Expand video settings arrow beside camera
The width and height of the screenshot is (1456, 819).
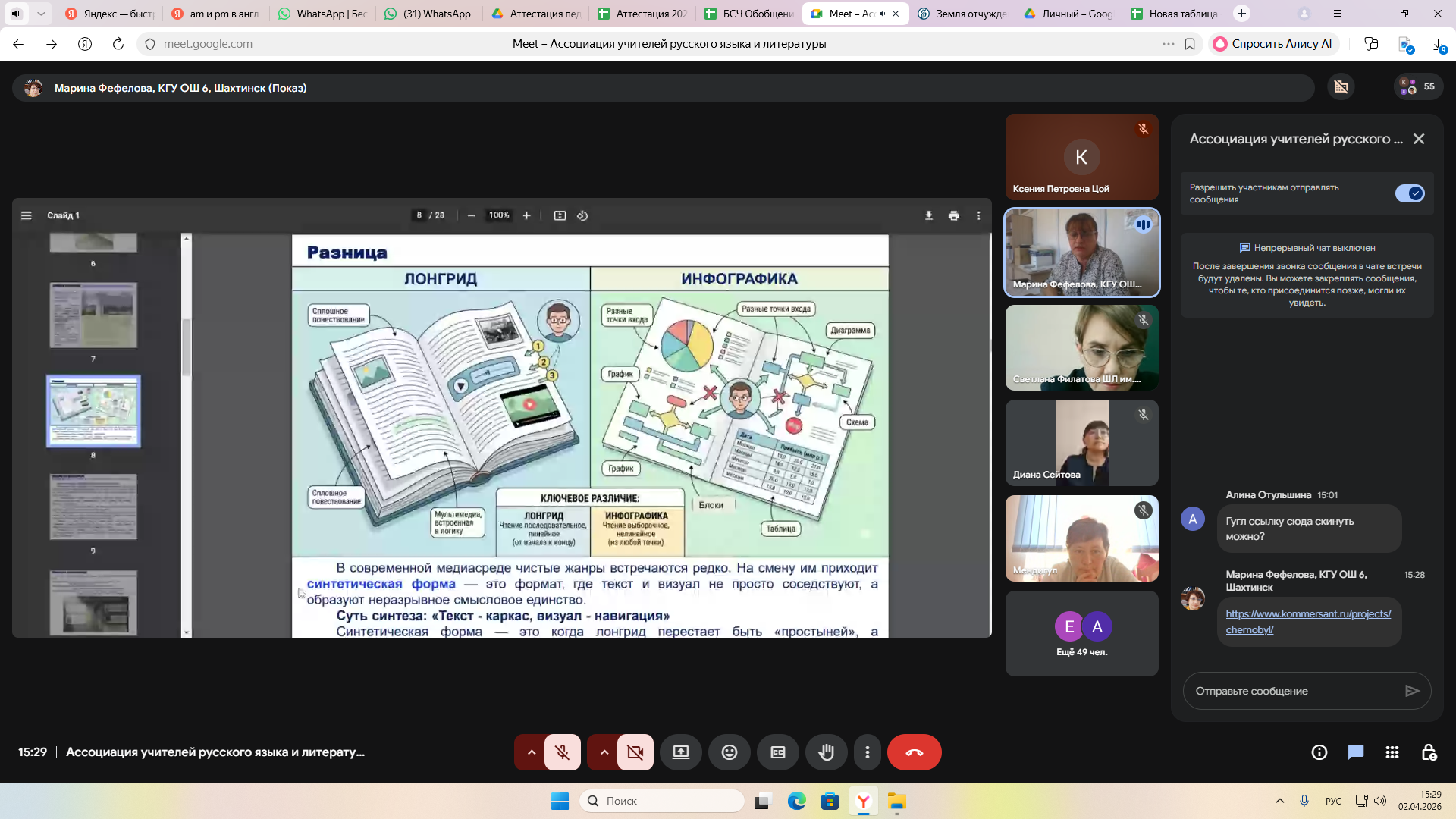604,752
